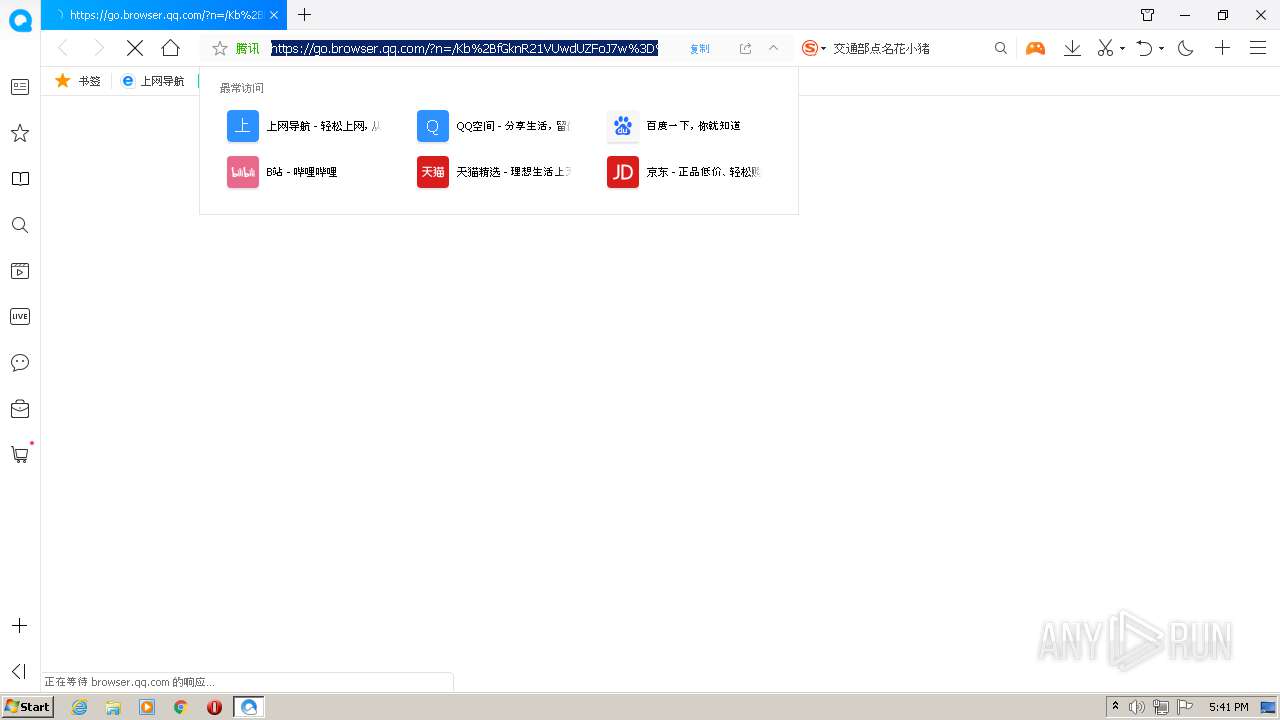Open the skin shirt icon in title bar
The image size is (1280, 720).
tap(1147, 15)
